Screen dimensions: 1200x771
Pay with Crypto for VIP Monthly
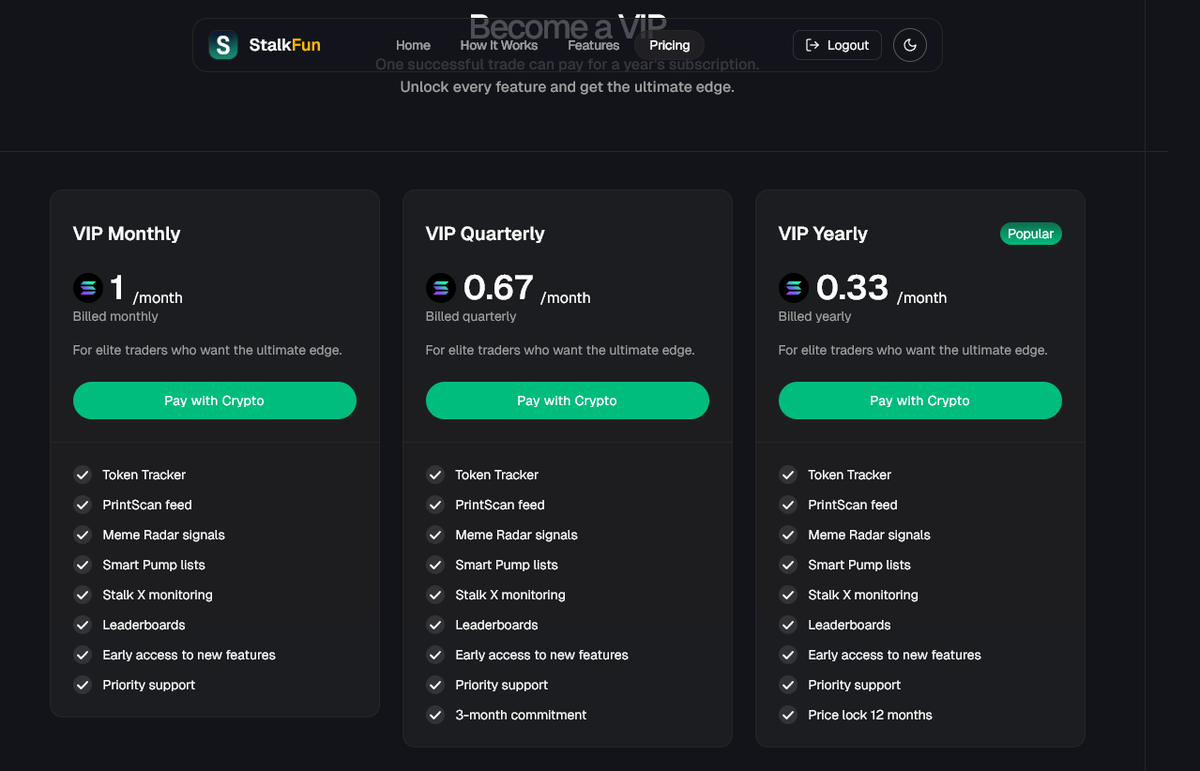[x=214, y=400]
